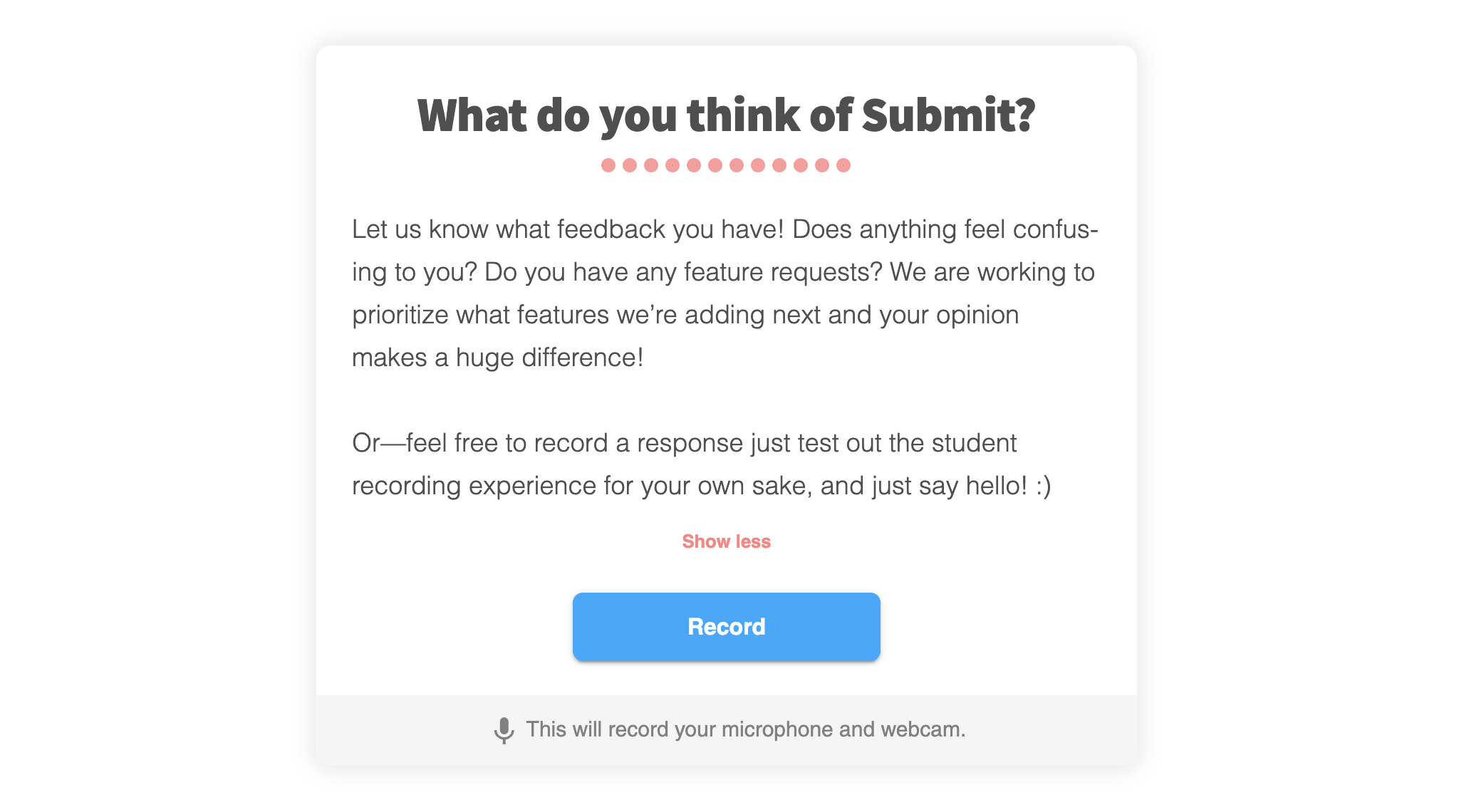Viewport: 1459px width, 812px height.
Task: Click the microphone icon in the footer
Action: 504,730
